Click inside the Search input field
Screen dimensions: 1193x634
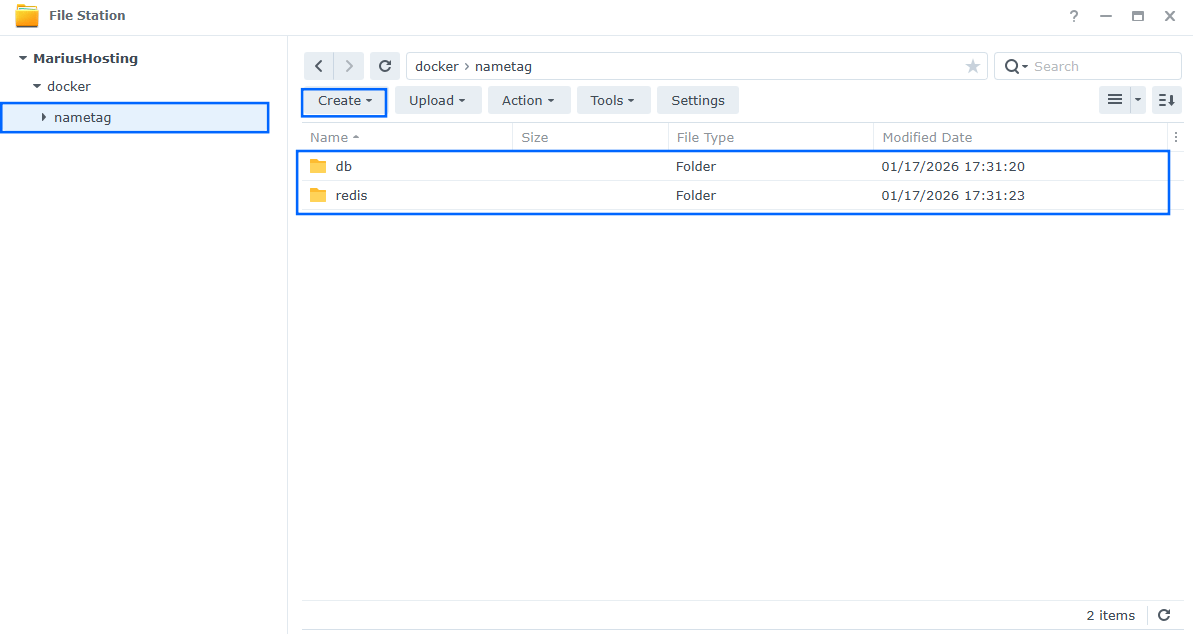(x=1080, y=66)
